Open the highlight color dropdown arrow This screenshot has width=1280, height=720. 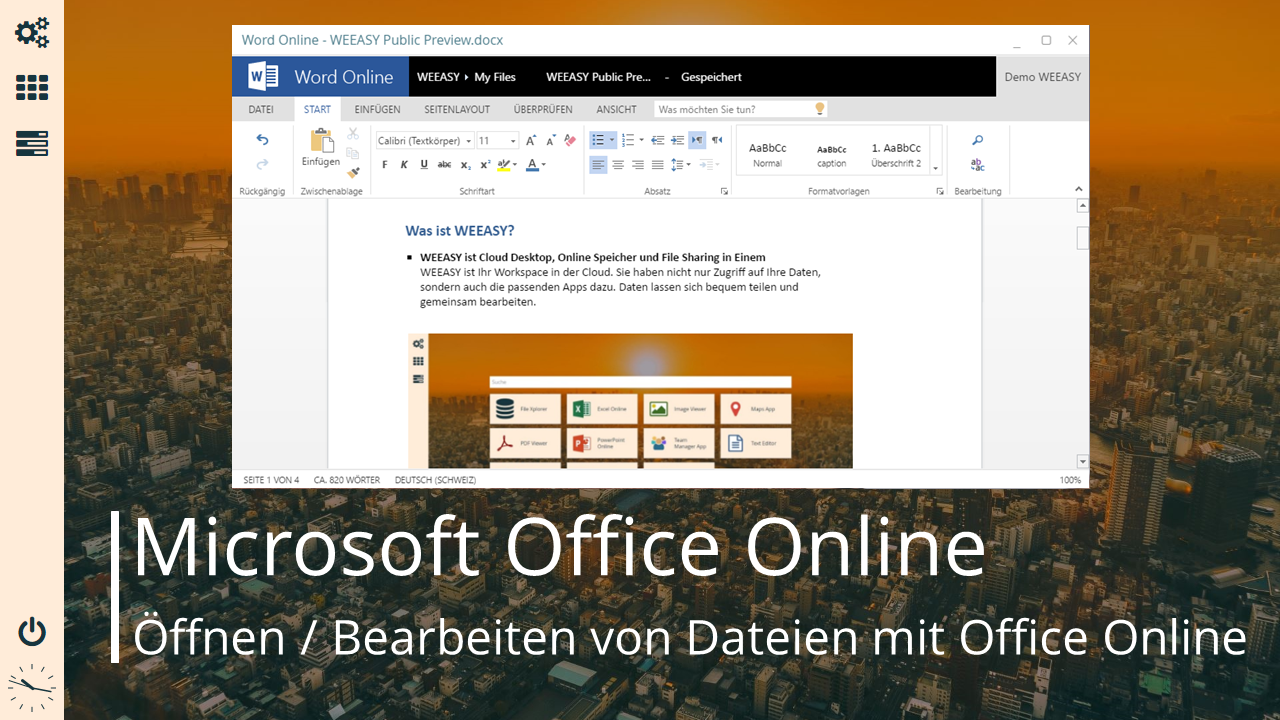tap(515, 165)
